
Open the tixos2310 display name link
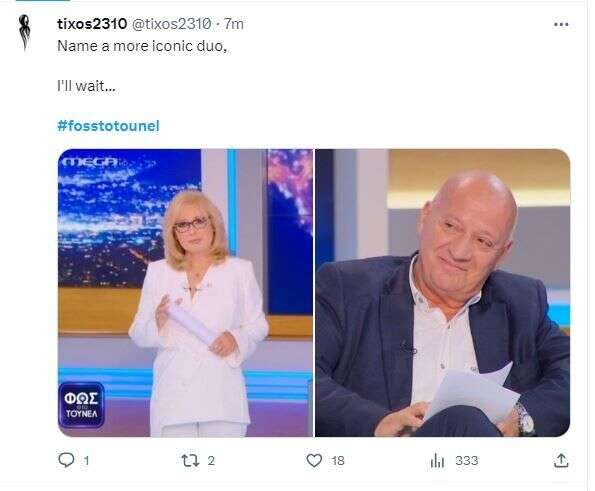click(x=92, y=24)
